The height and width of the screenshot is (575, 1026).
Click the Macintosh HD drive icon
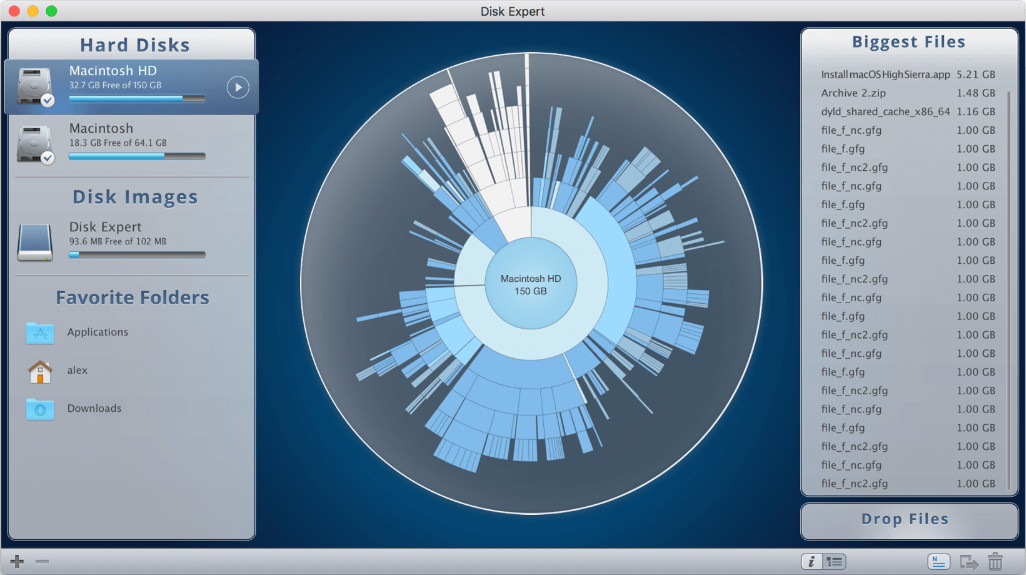click(35, 86)
